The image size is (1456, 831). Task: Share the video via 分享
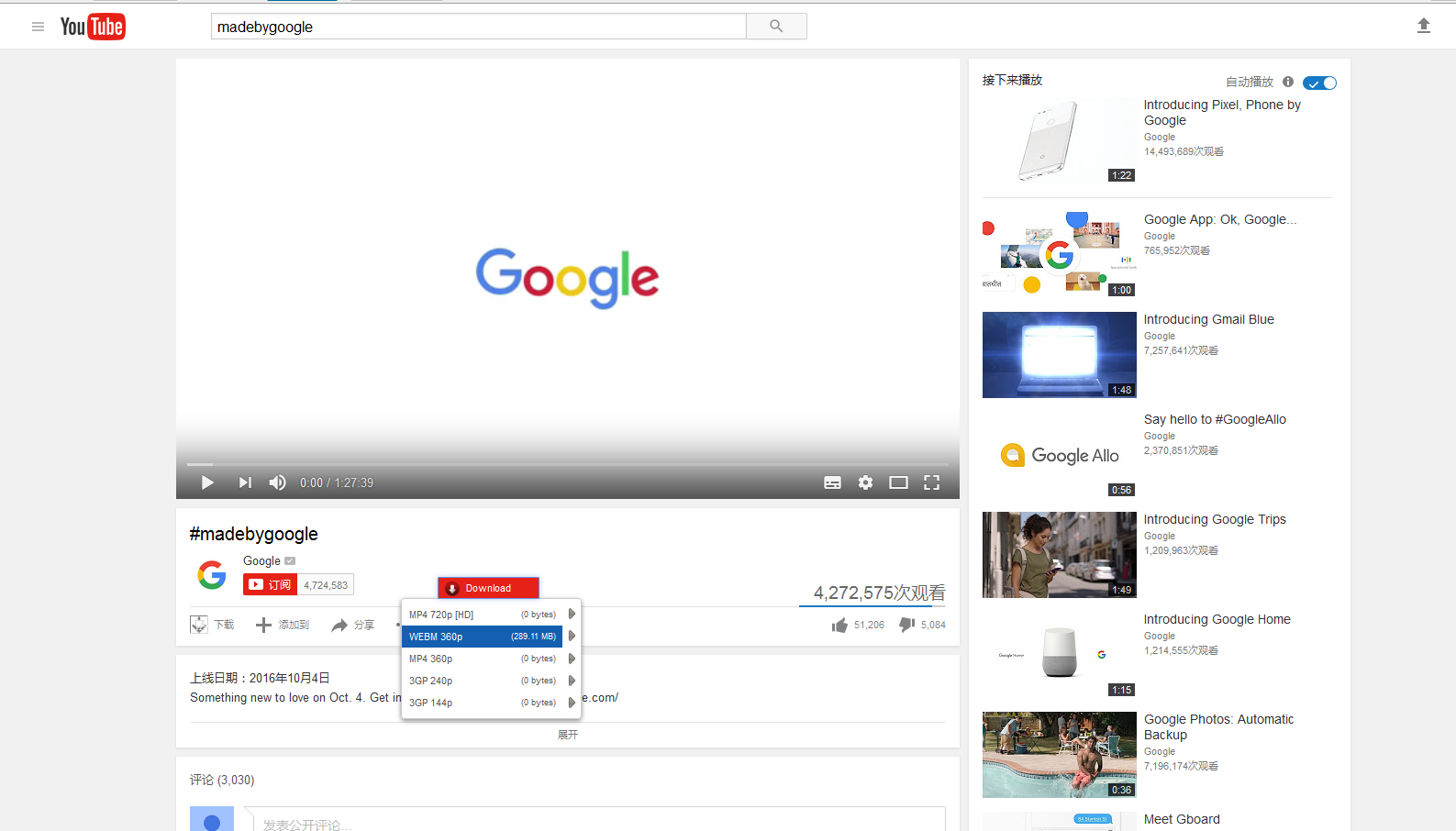(x=353, y=625)
